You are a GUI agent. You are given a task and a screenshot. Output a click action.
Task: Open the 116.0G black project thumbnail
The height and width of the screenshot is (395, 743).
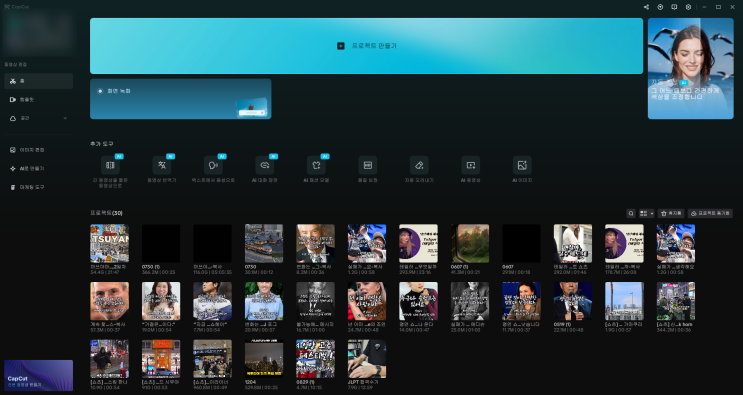(x=213, y=243)
